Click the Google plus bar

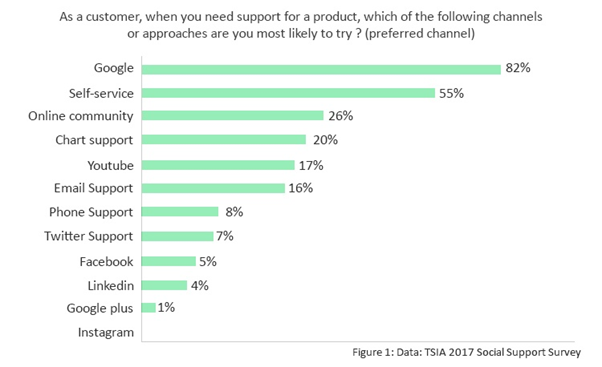149,307
